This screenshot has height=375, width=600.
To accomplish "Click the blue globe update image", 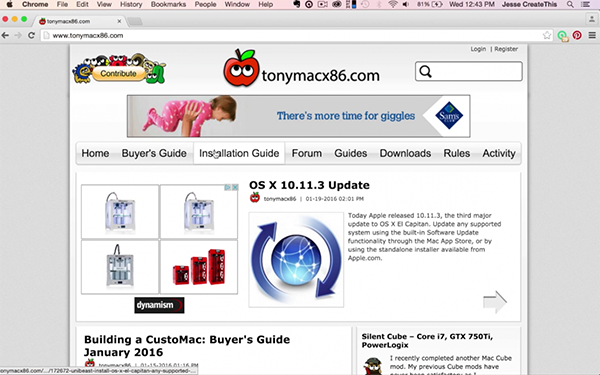I will pos(296,260).
